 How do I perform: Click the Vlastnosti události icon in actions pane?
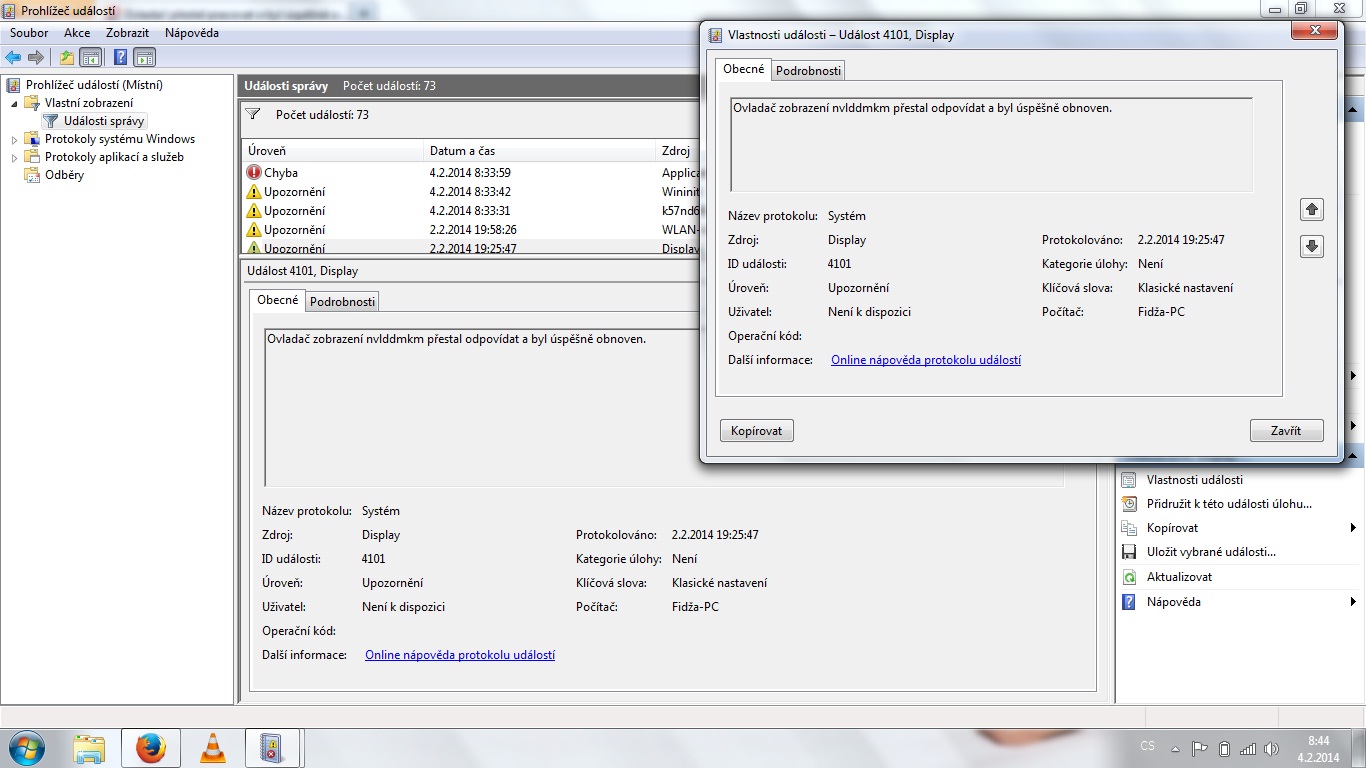pos(1129,480)
